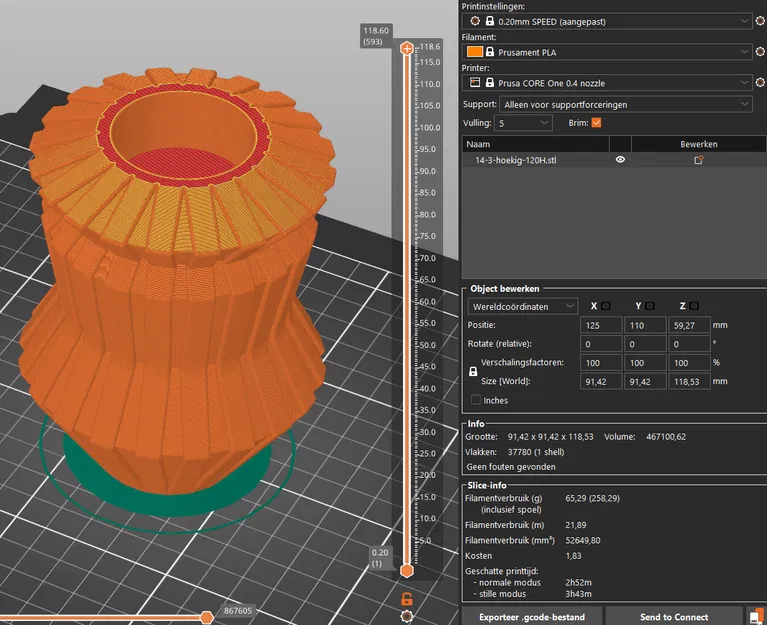Viewport: 767px width, 625px height.
Task: Toggle the uniform scaling lock icon
Action: pyautogui.click(x=473, y=371)
